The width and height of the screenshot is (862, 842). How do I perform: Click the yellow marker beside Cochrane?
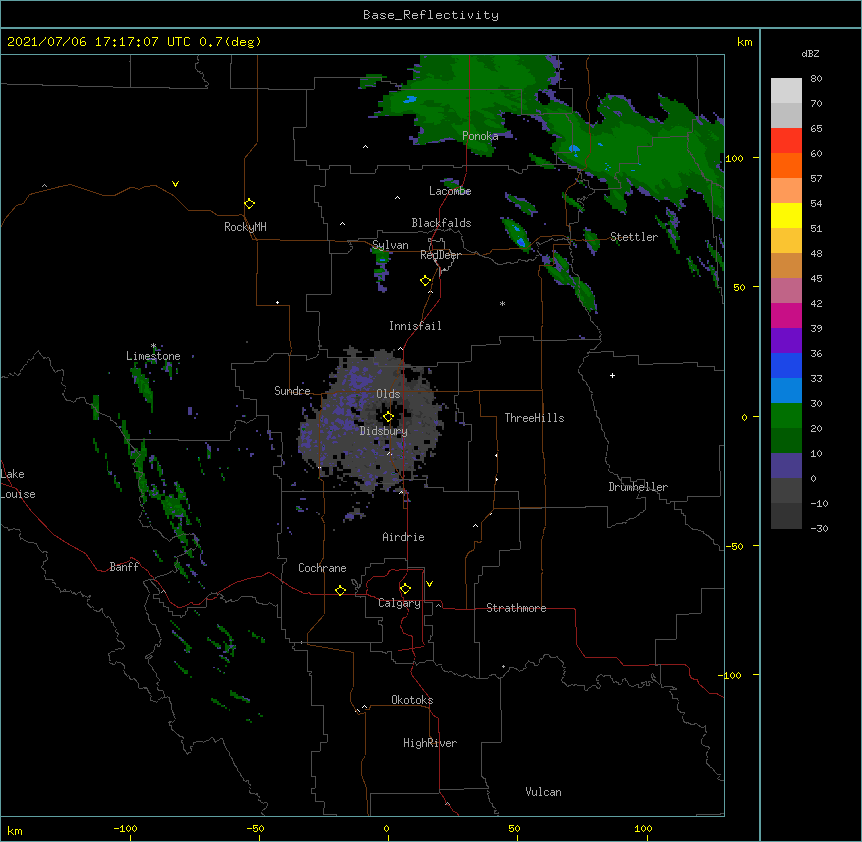(340, 590)
